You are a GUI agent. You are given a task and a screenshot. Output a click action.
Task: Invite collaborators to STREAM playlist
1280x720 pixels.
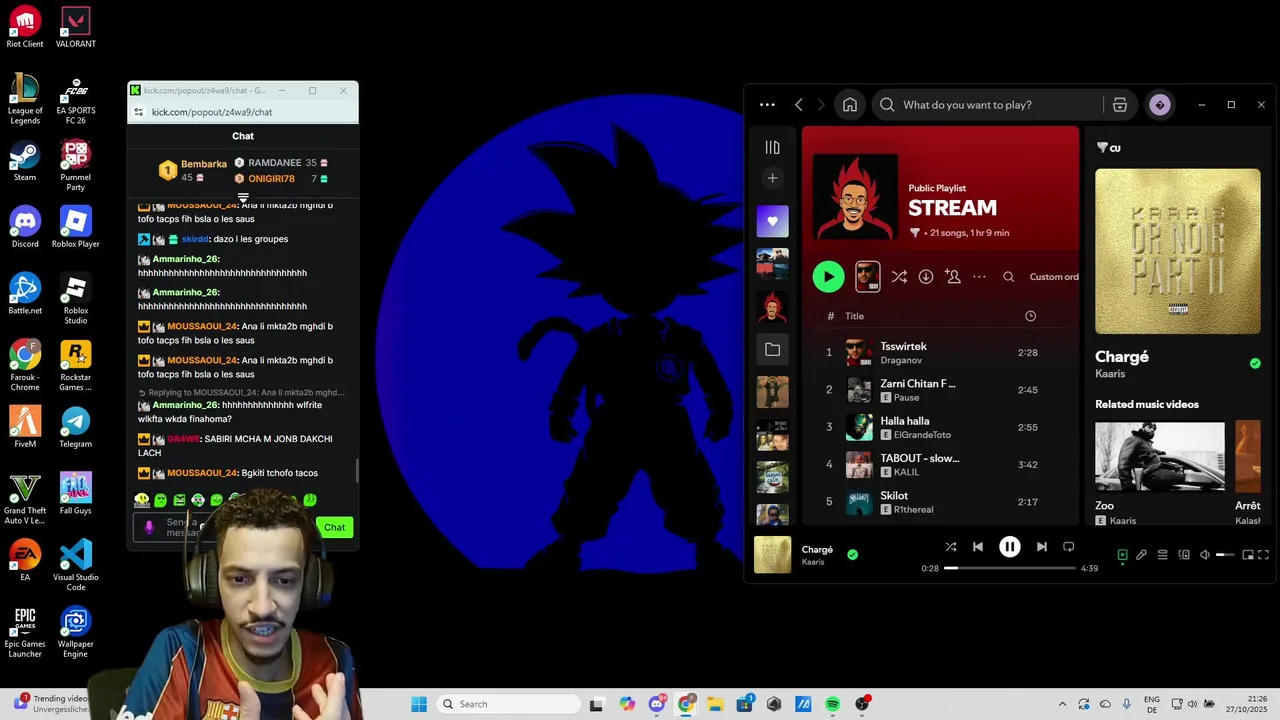(x=953, y=277)
